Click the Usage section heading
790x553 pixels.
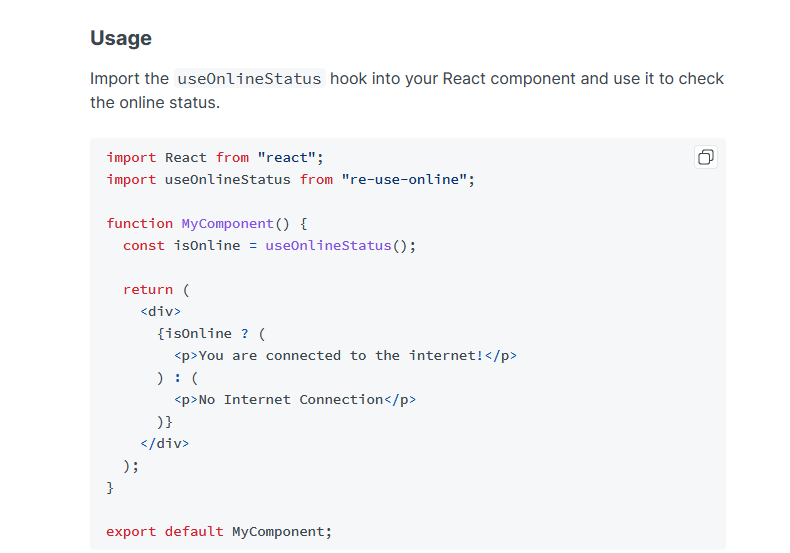click(x=121, y=38)
